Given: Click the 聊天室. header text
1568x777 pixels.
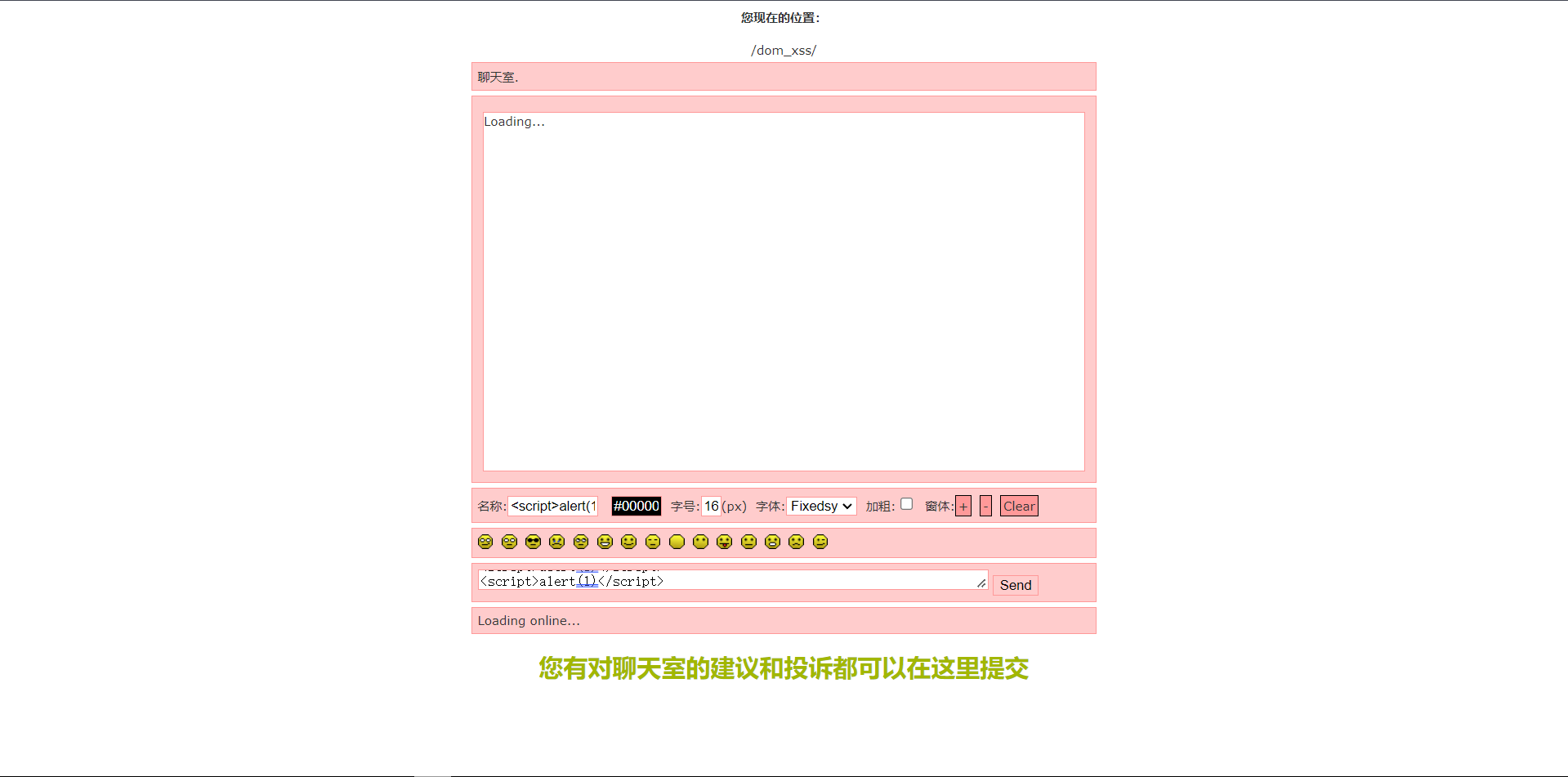Looking at the screenshot, I should (498, 77).
